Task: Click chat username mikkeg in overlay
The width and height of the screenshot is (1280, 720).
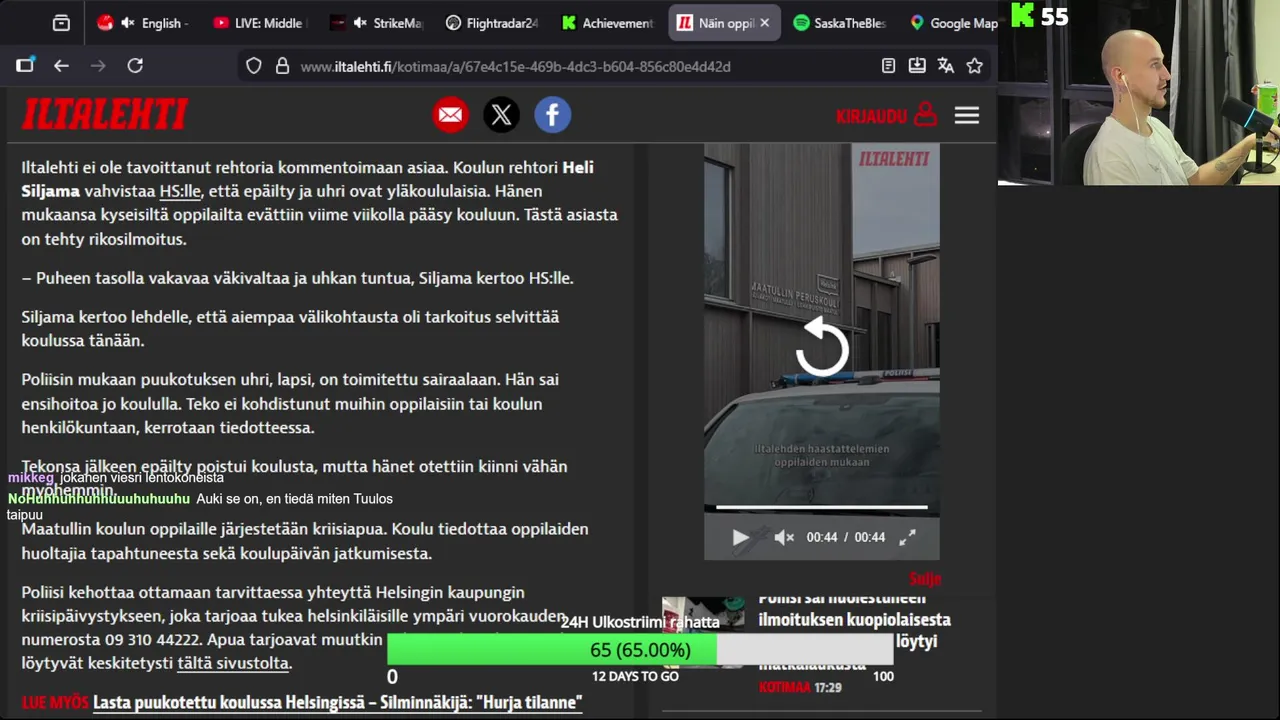Action: click(x=31, y=478)
